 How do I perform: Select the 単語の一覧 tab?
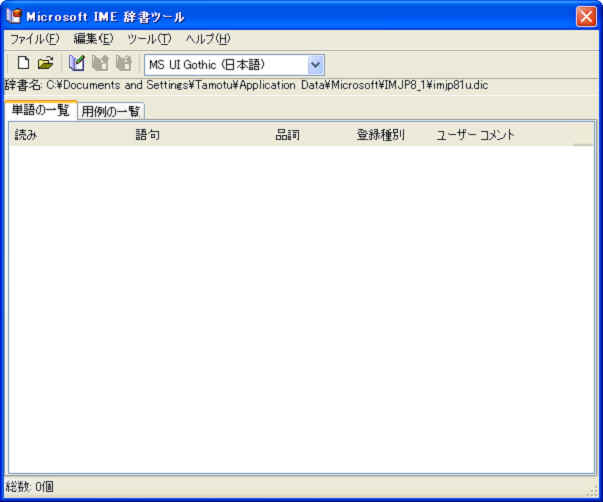40,110
